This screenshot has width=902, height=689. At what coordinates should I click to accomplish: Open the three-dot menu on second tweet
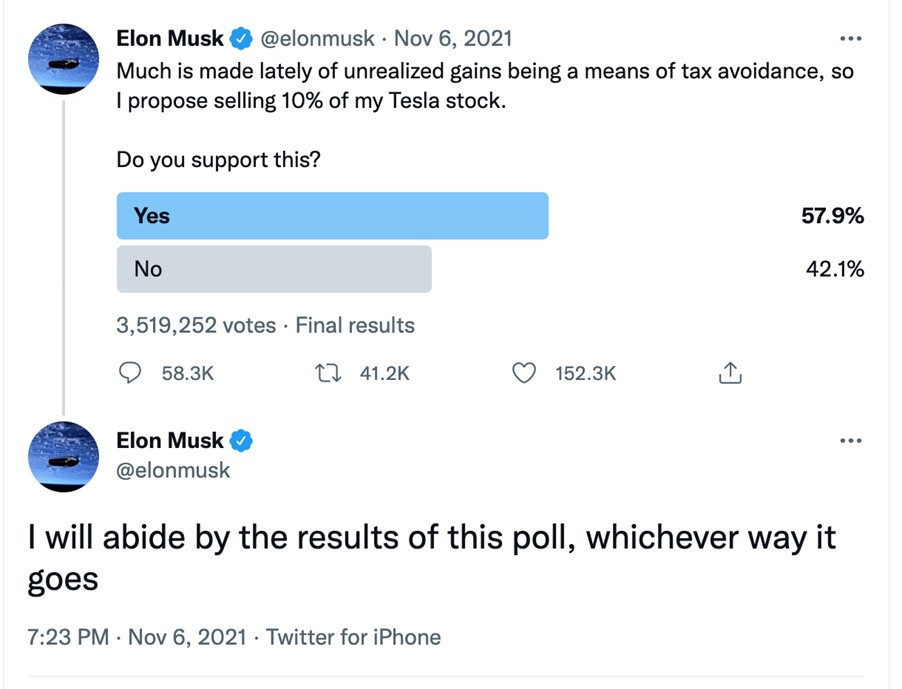click(x=851, y=441)
